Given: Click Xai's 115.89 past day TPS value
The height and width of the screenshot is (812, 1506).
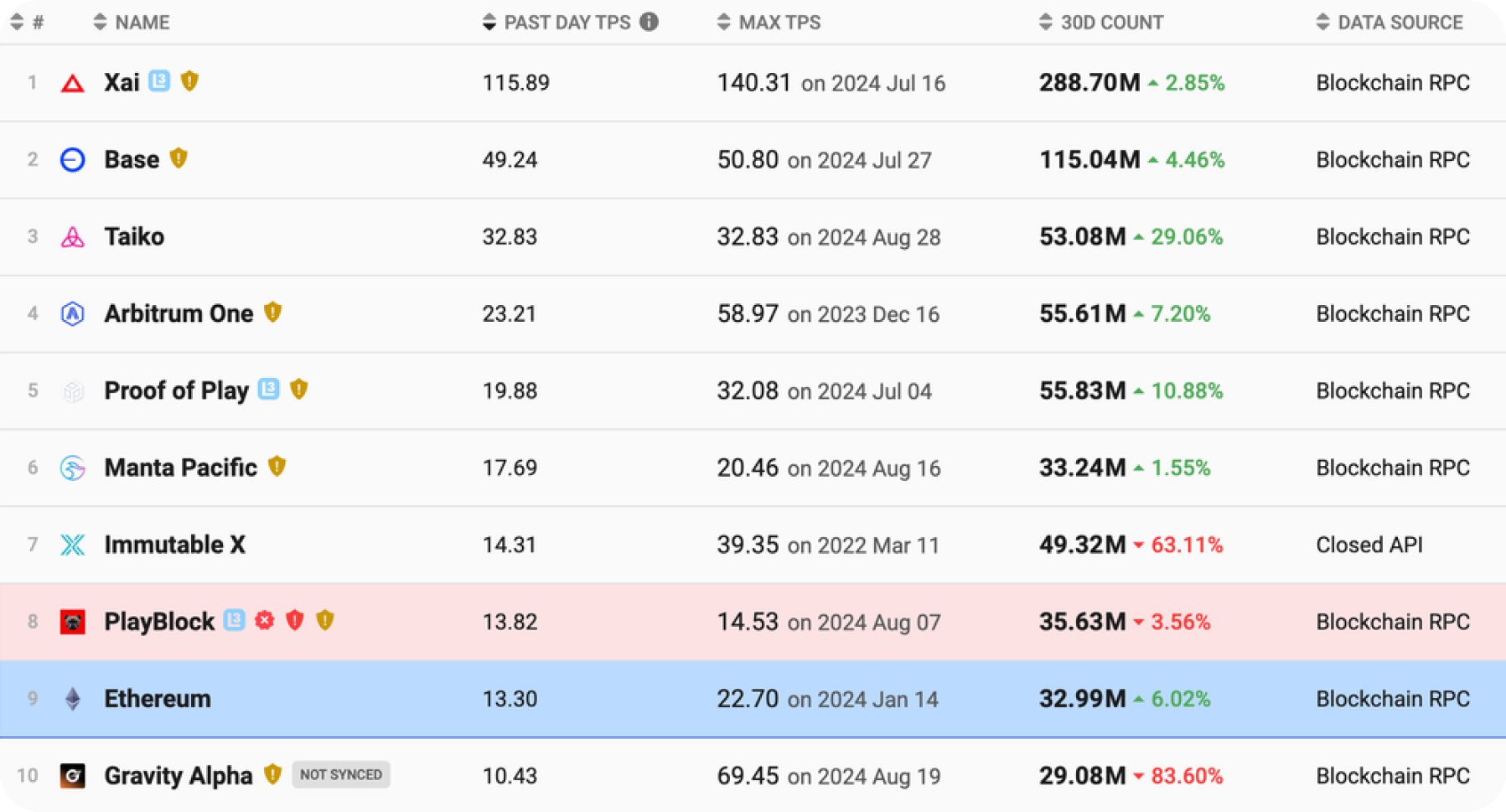Looking at the screenshot, I should (x=515, y=83).
